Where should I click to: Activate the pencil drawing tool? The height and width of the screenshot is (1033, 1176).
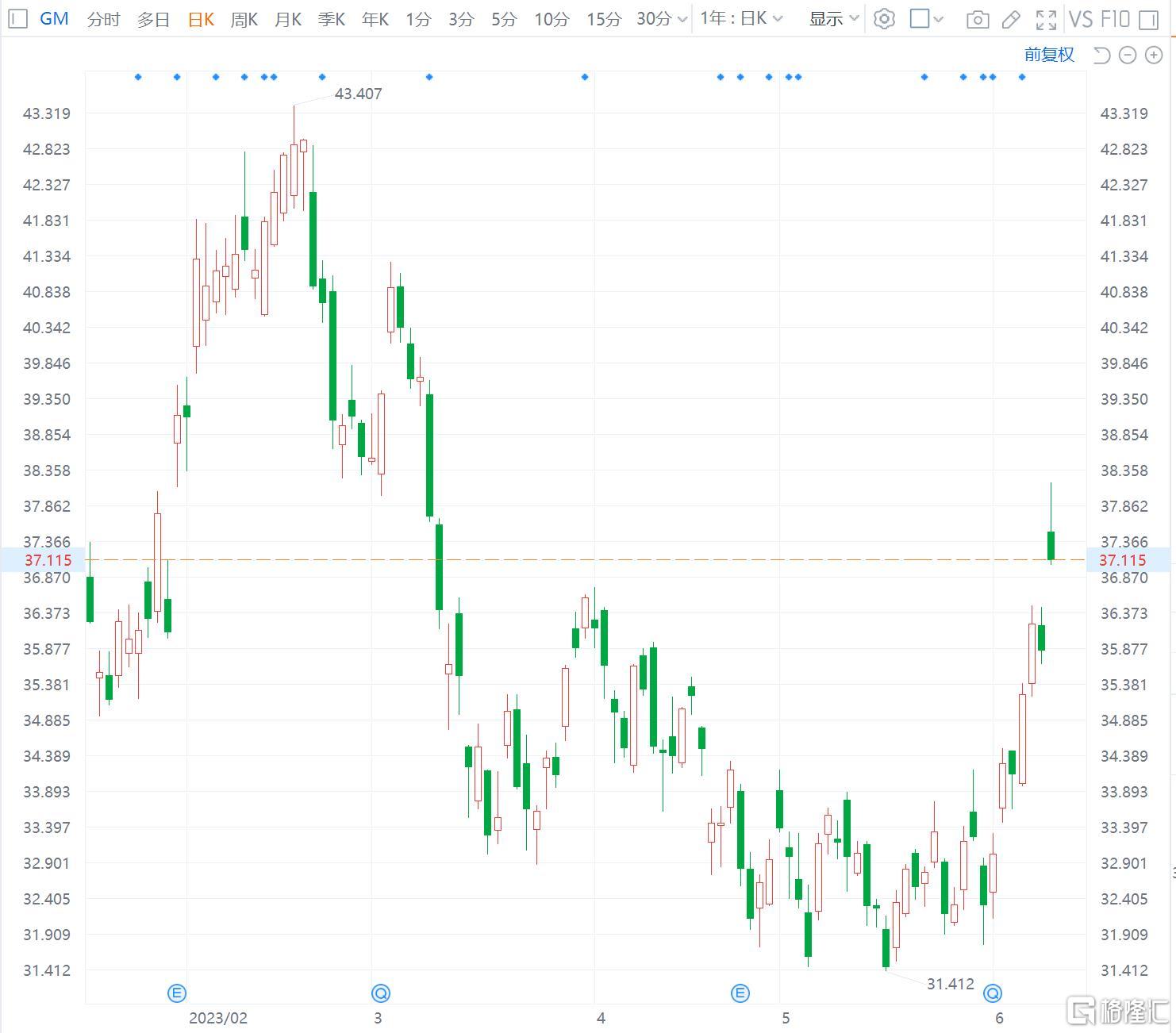tap(1011, 20)
